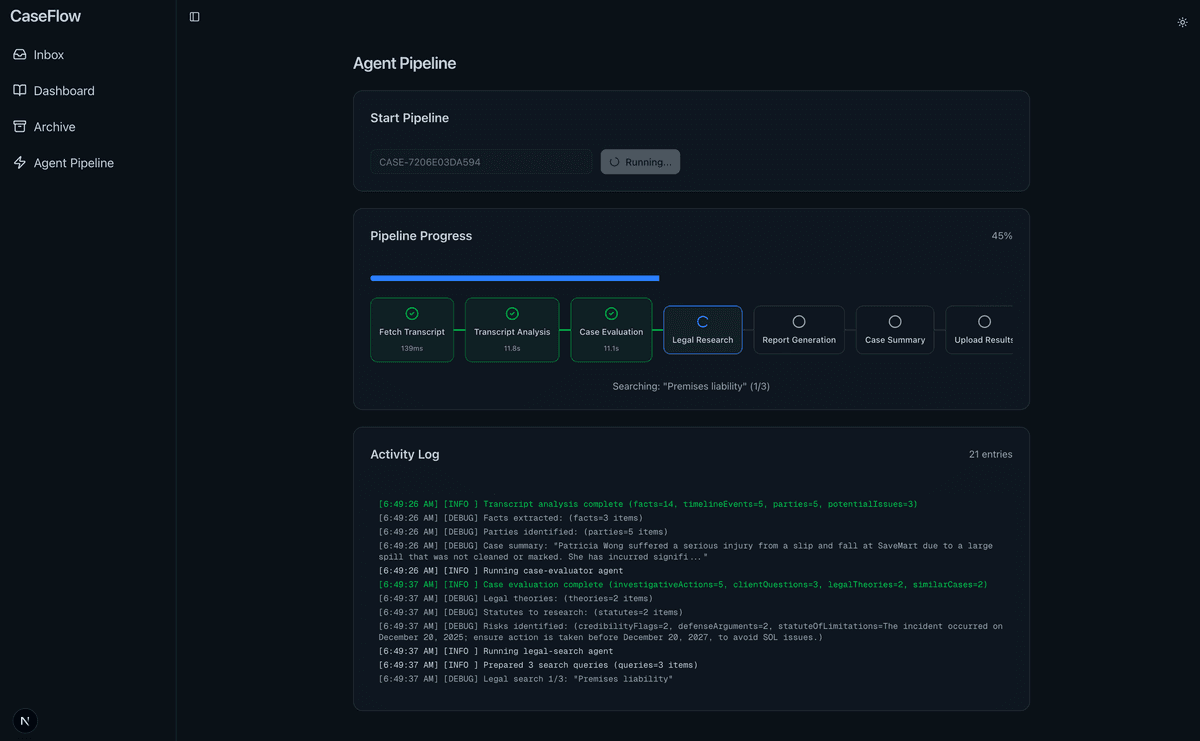1200x741 pixels.
Task: Select Dashboard in the sidebar navigation
Action: (x=62, y=90)
